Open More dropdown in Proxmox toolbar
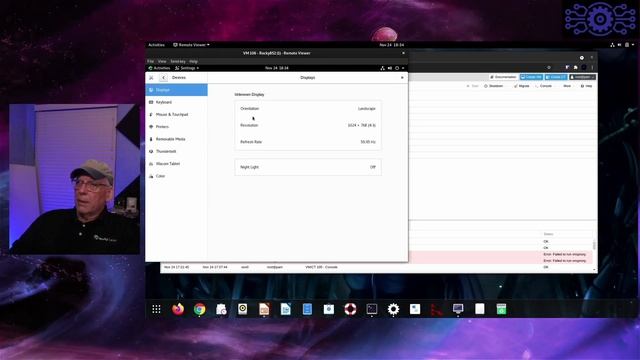This screenshot has height=360, width=640. point(568,86)
